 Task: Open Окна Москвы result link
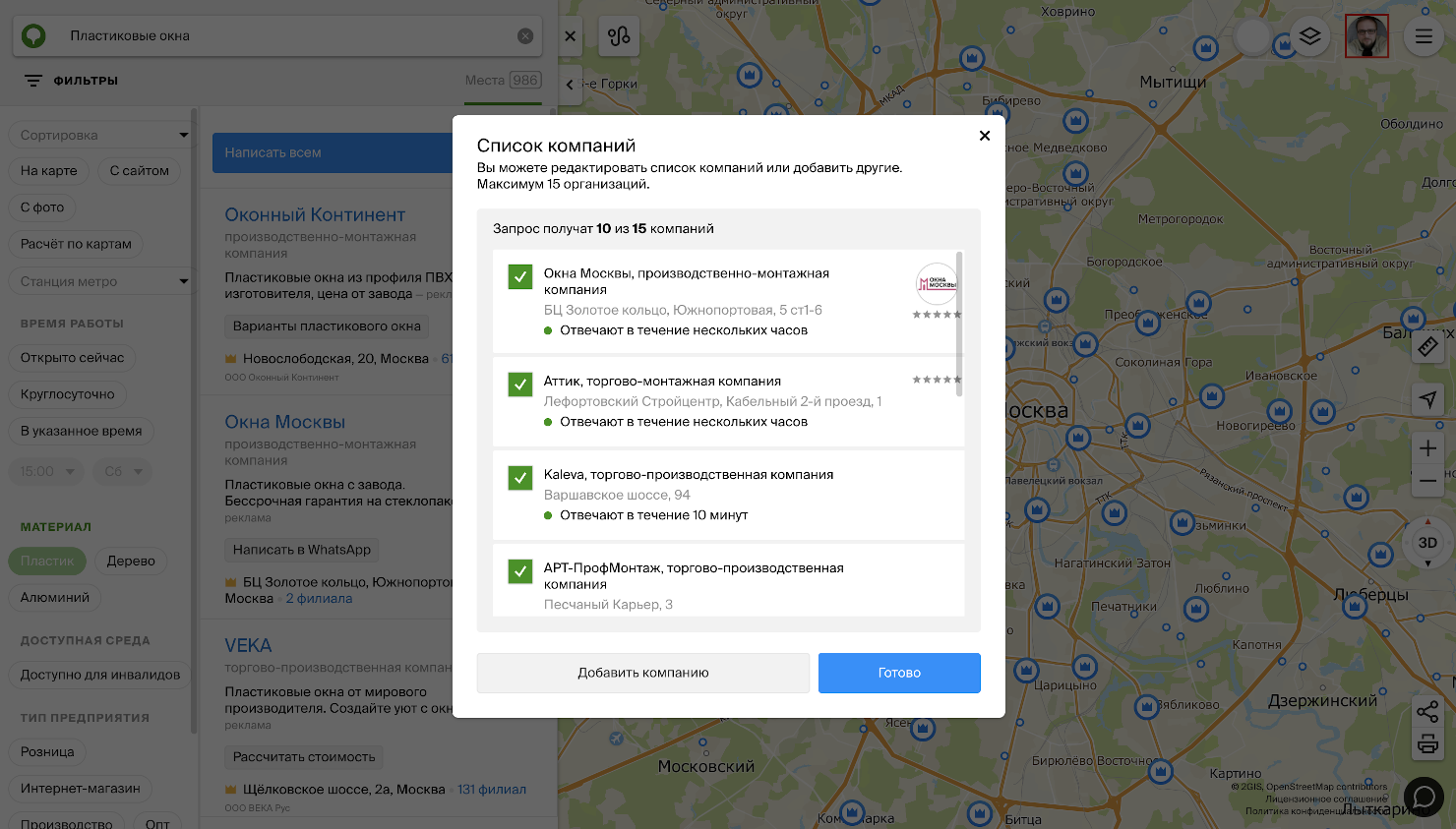pos(284,422)
